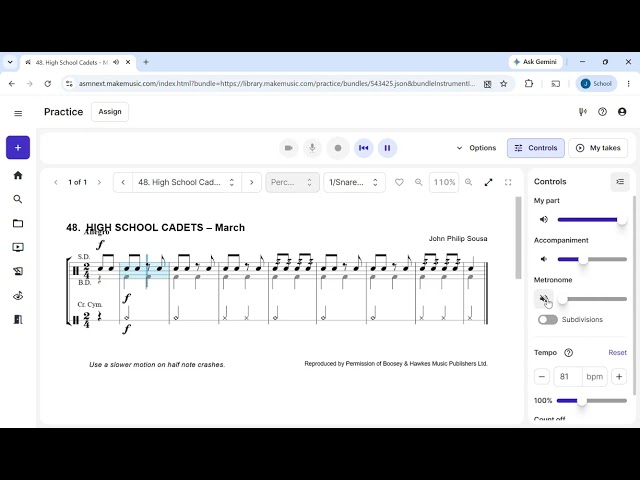Toggle the microphone button

tap(312, 148)
